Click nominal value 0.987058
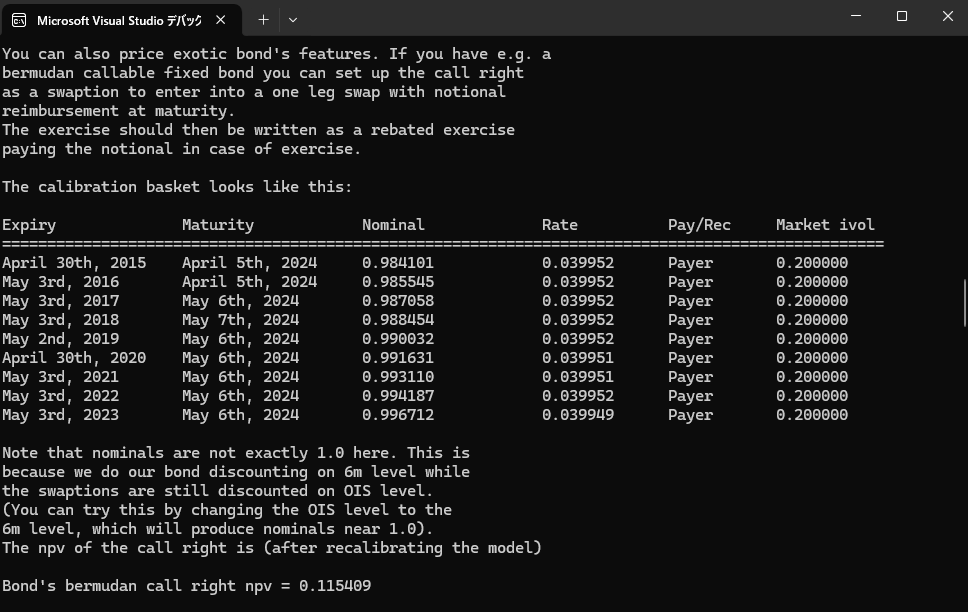The height and width of the screenshot is (612, 968). click(398, 301)
